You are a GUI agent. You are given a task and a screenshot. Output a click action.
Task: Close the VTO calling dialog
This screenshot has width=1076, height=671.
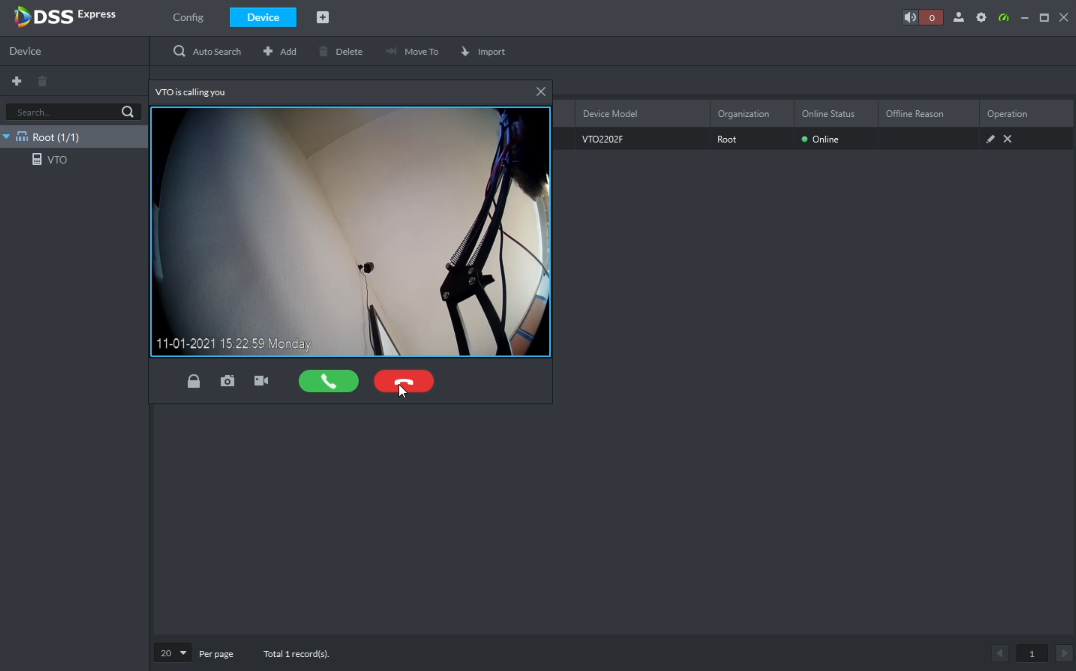point(541,92)
